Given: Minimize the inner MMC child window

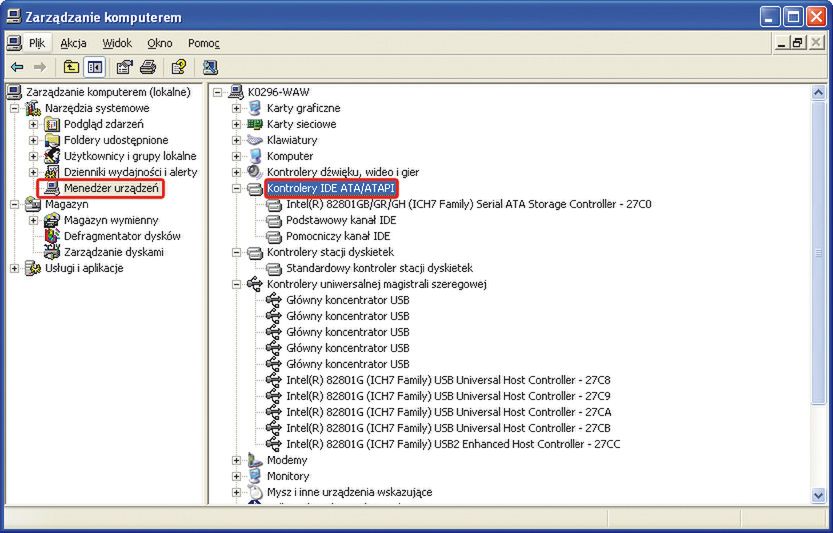Looking at the screenshot, I should pyautogui.click(x=780, y=43).
